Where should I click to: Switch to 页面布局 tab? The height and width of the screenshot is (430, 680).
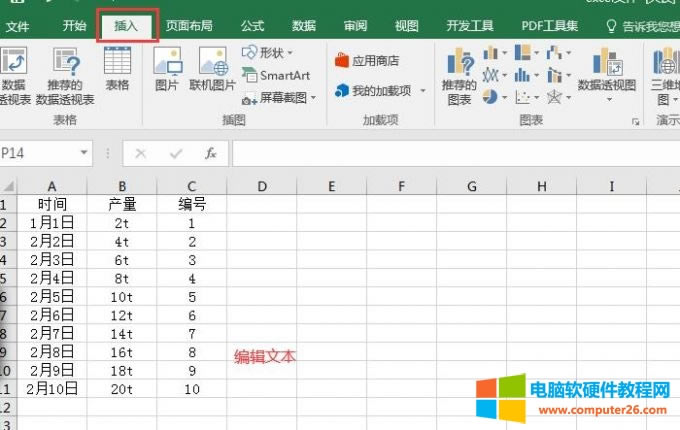[189, 26]
